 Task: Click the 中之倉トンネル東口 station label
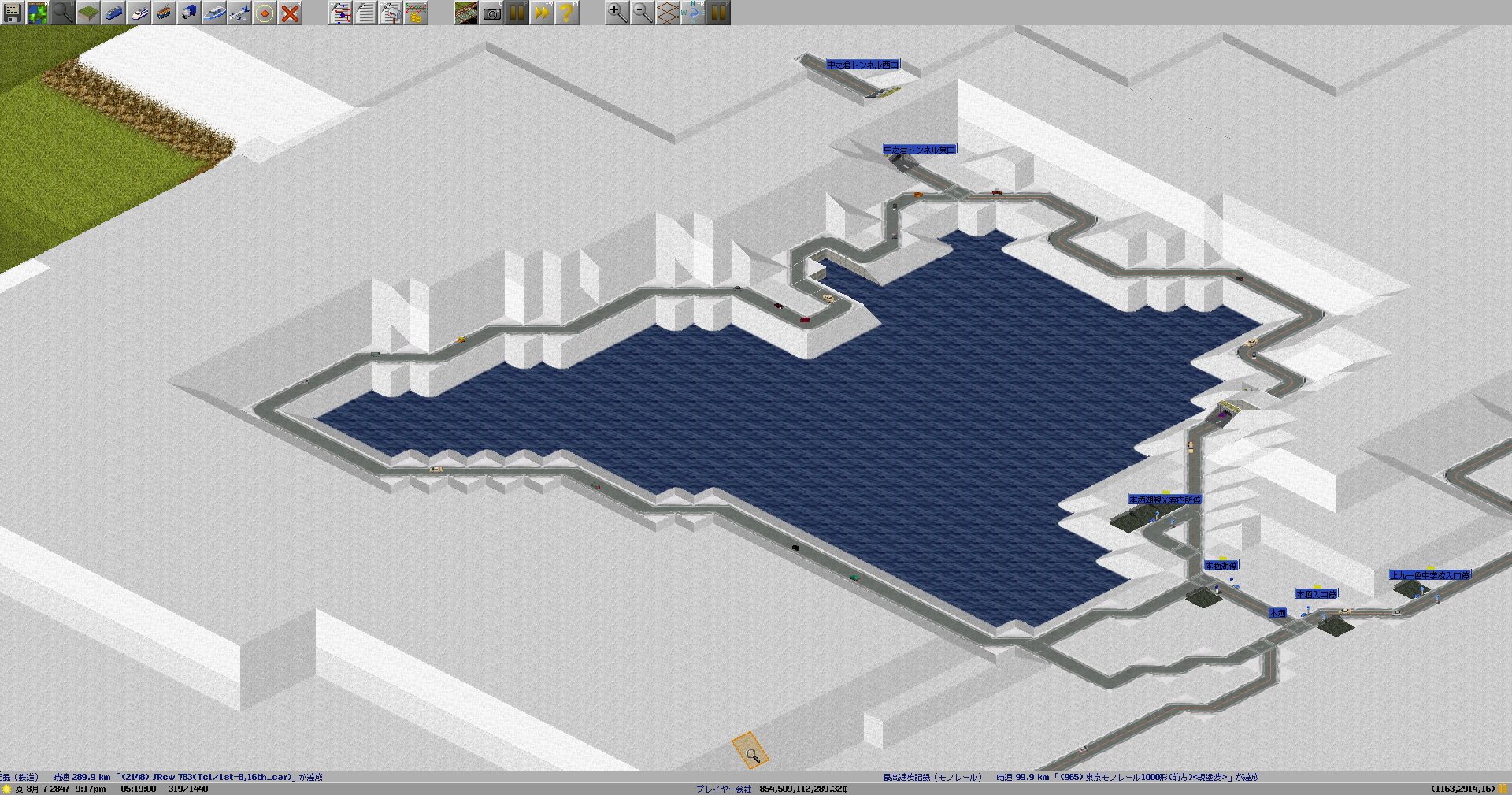(919, 150)
